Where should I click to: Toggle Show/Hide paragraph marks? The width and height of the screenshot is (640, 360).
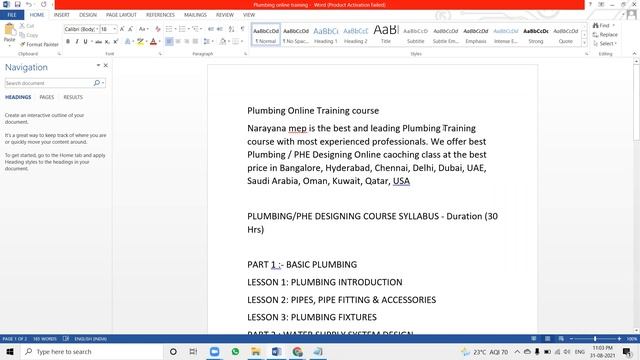(x=243, y=29)
